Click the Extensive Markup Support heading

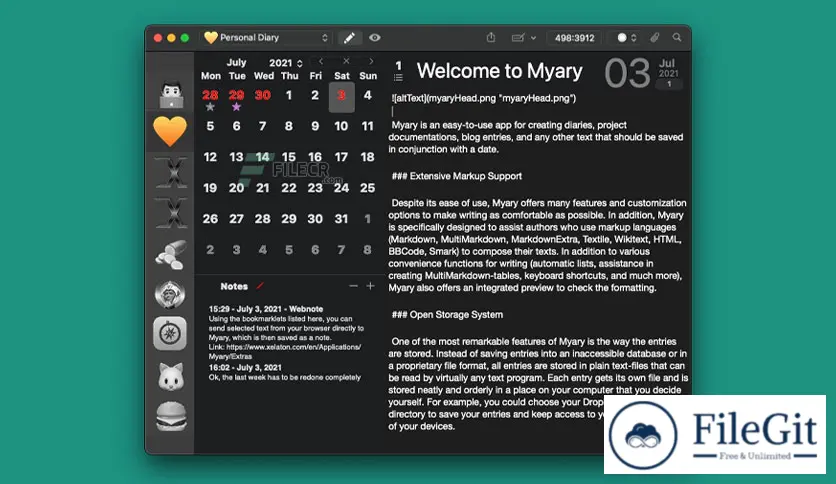[x=457, y=176]
